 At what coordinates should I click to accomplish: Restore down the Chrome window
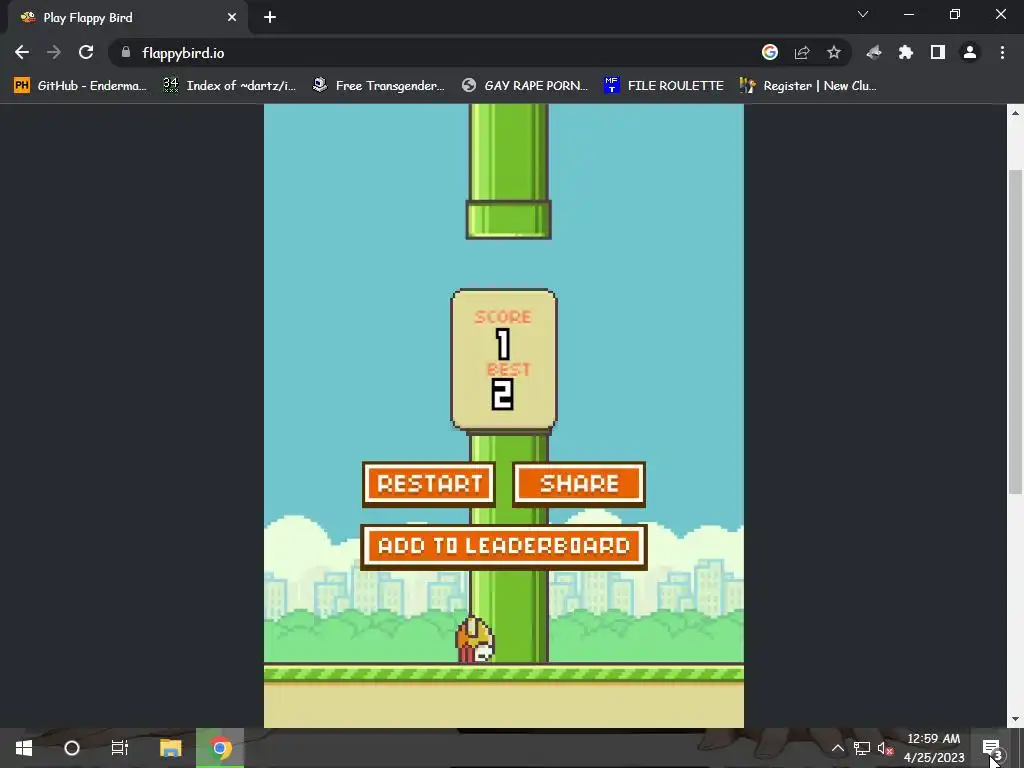pyautogui.click(x=955, y=14)
